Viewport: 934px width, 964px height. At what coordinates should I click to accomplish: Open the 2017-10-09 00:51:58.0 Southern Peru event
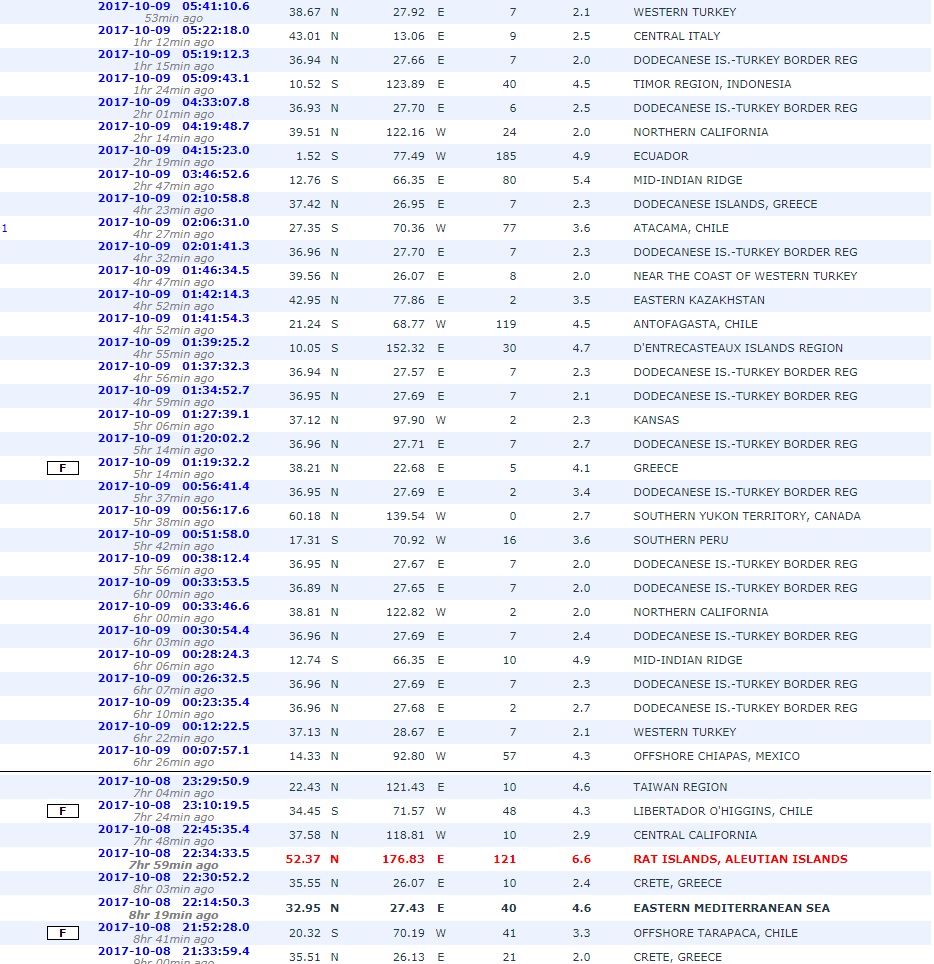pos(174,534)
